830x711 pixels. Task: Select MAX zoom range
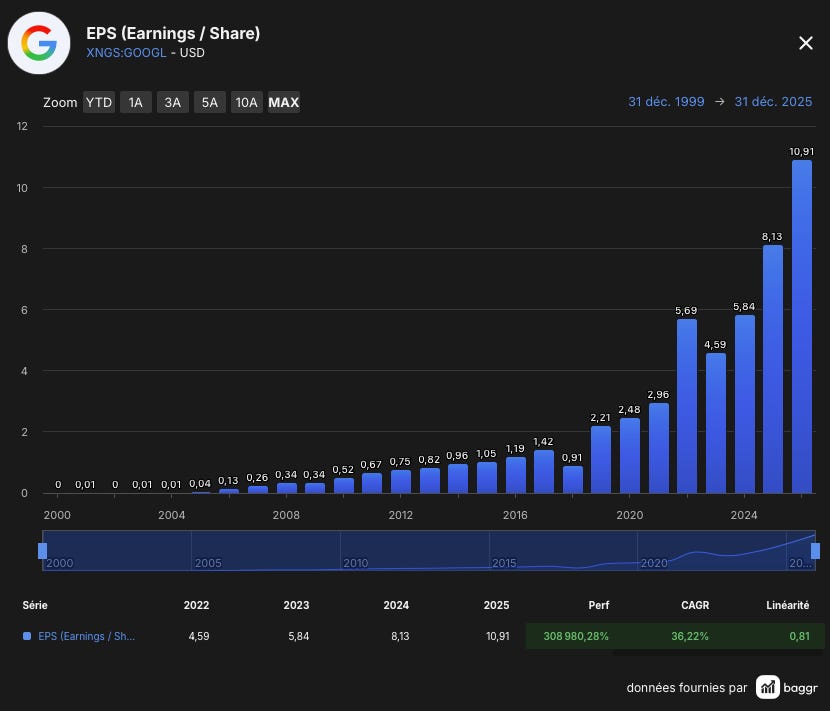click(284, 102)
